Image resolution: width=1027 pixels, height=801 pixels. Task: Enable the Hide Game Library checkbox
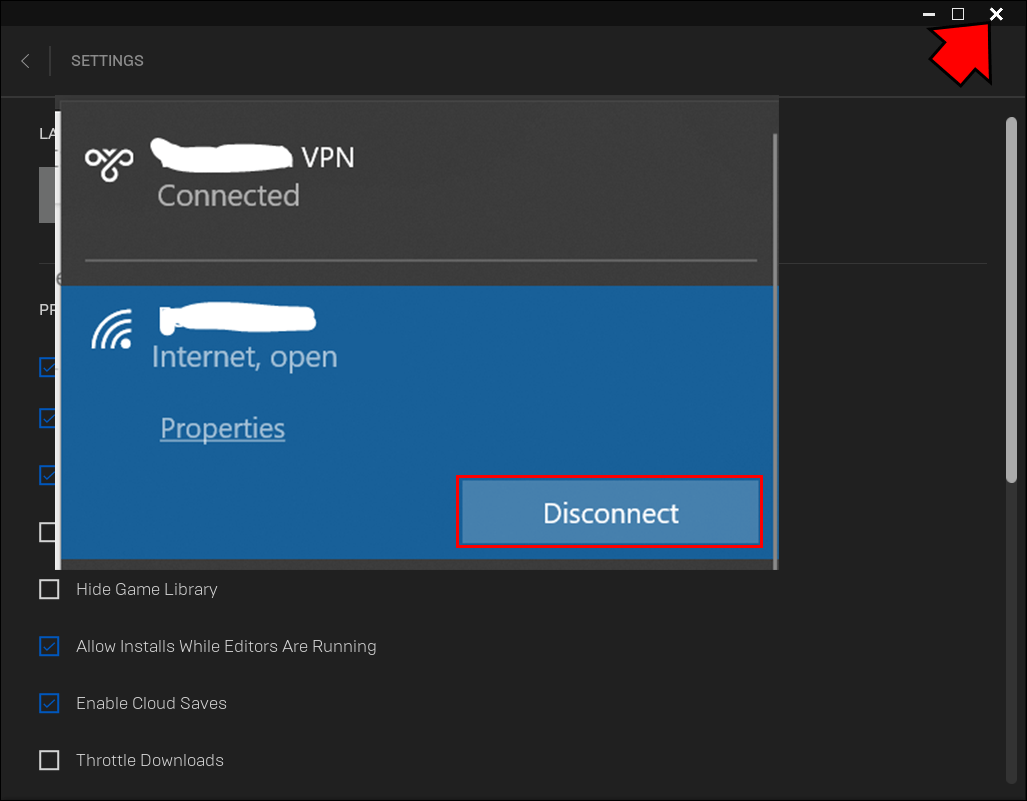49,589
